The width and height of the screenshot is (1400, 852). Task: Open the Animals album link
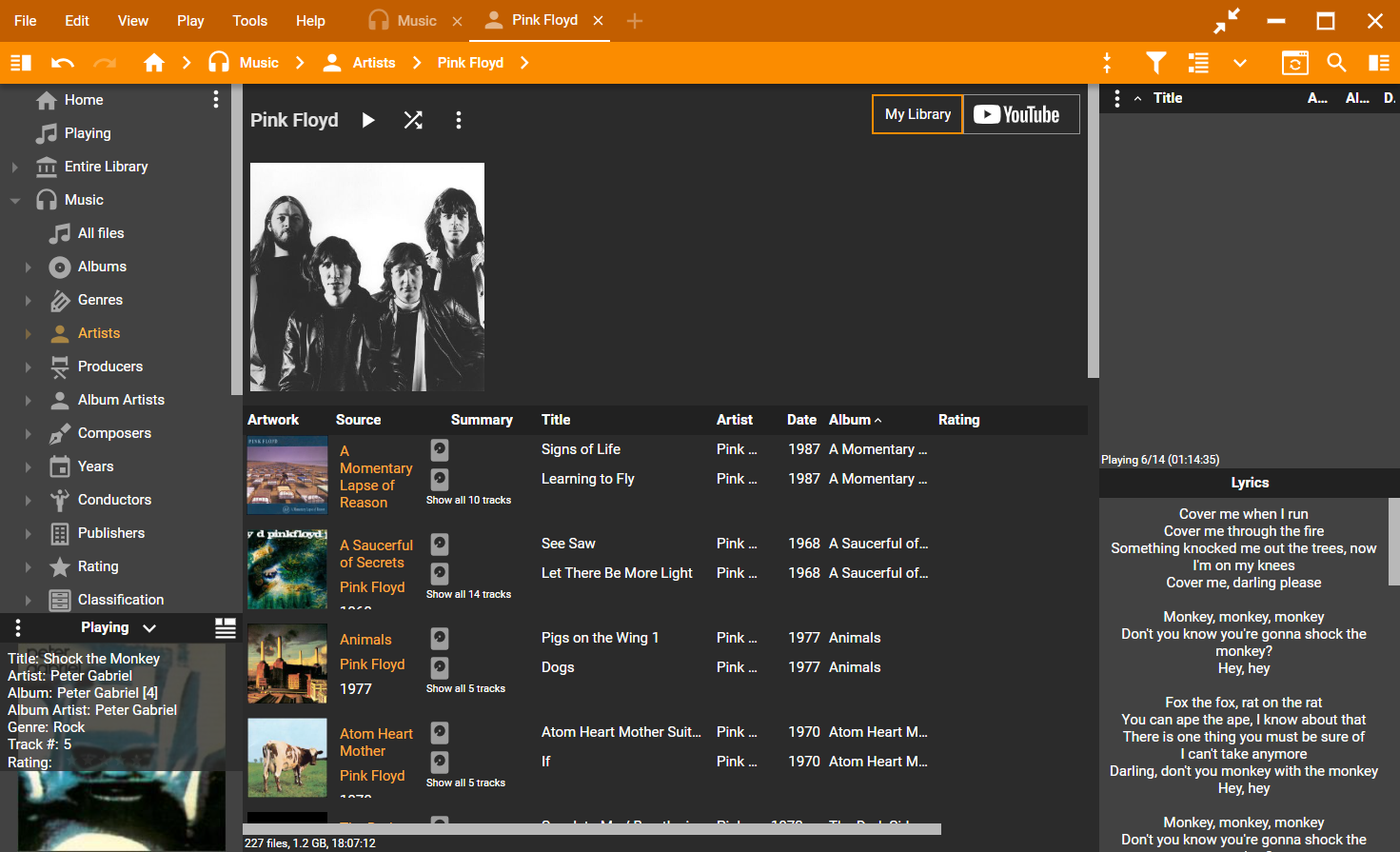(x=365, y=640)
